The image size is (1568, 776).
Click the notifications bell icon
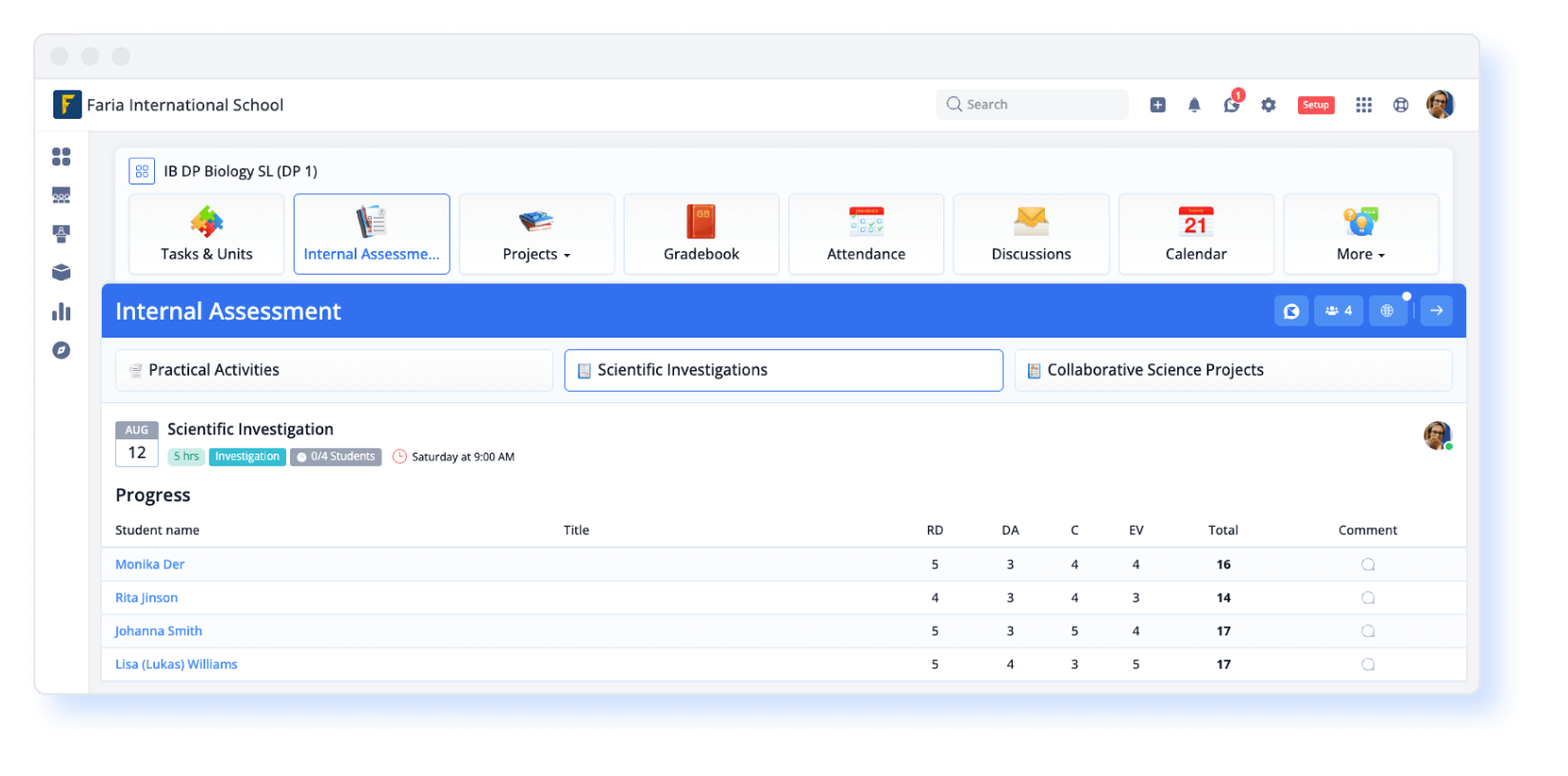pyautogui.click(x=1194, y=106)
